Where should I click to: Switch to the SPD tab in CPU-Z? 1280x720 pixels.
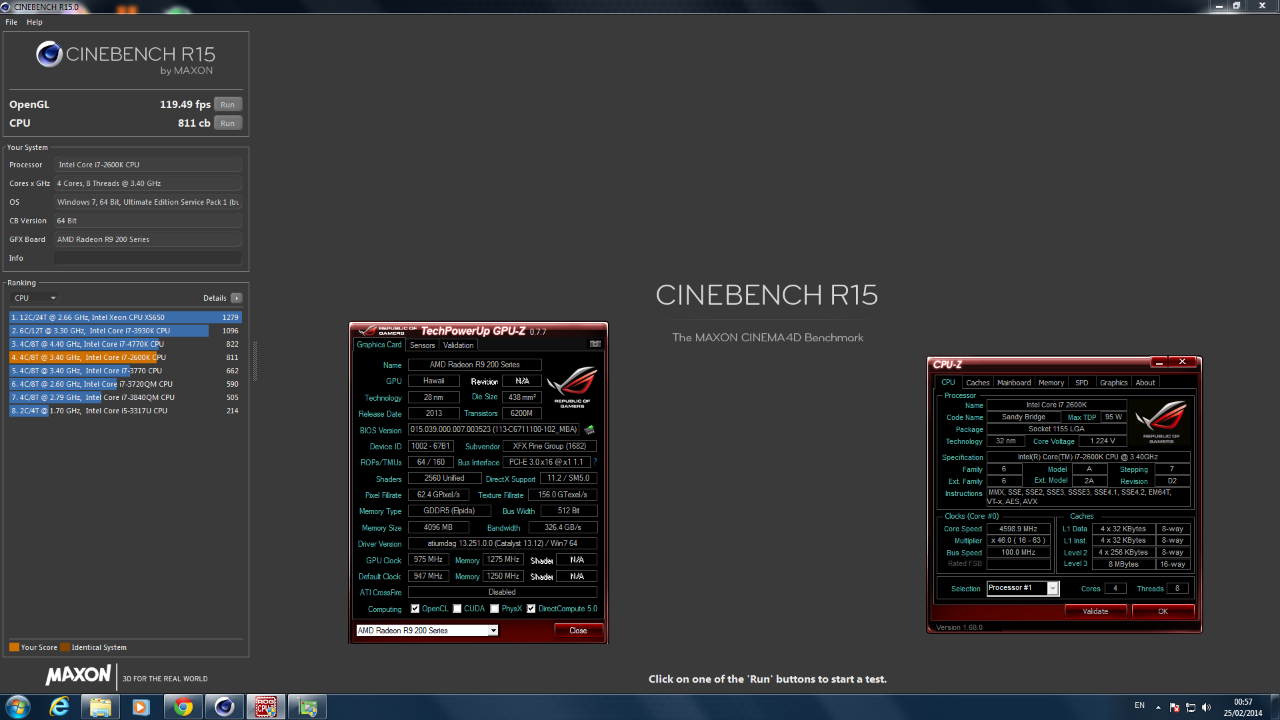[x=1082, y=382]
